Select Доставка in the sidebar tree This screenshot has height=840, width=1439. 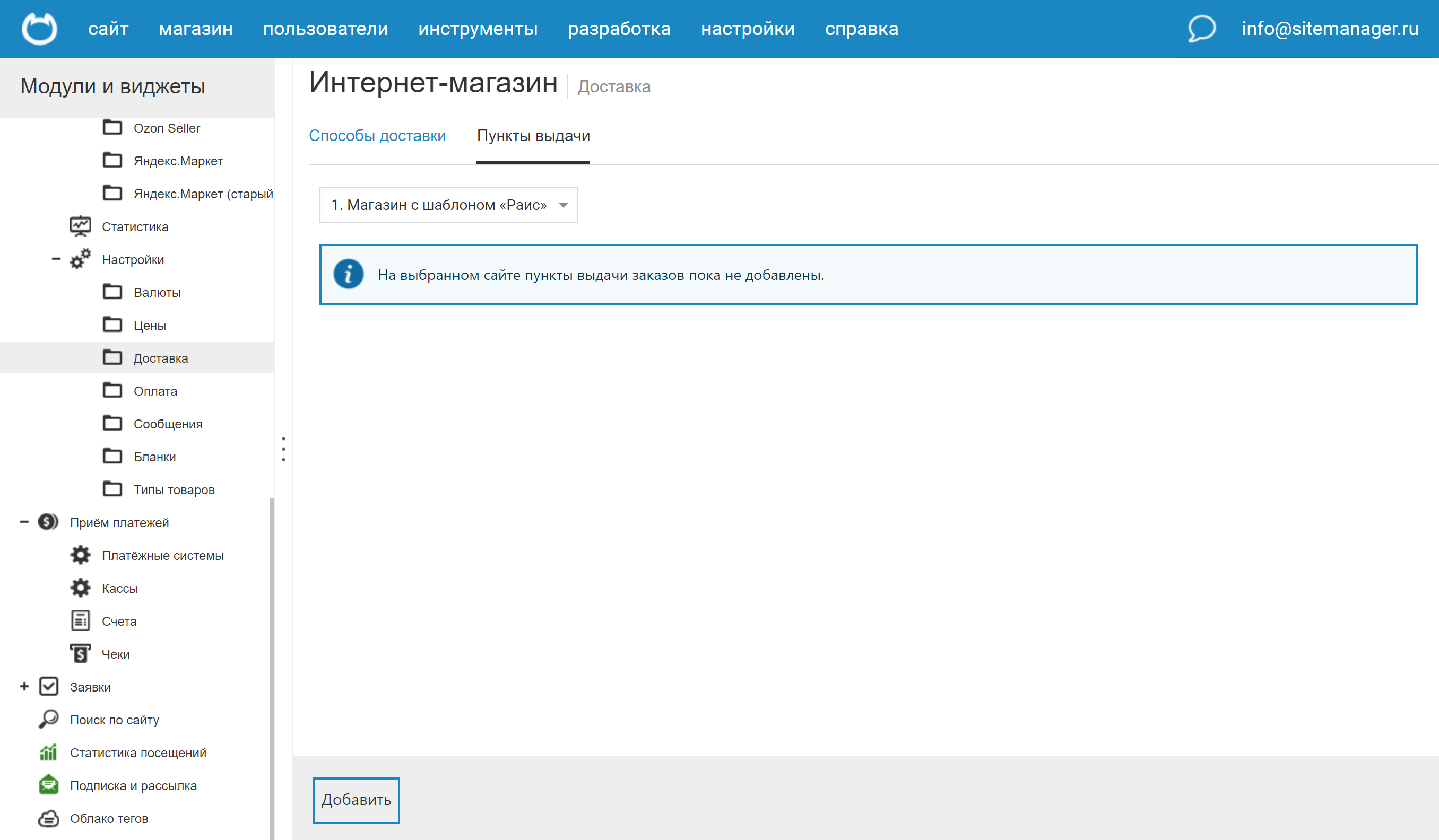[x=160, y=358]
